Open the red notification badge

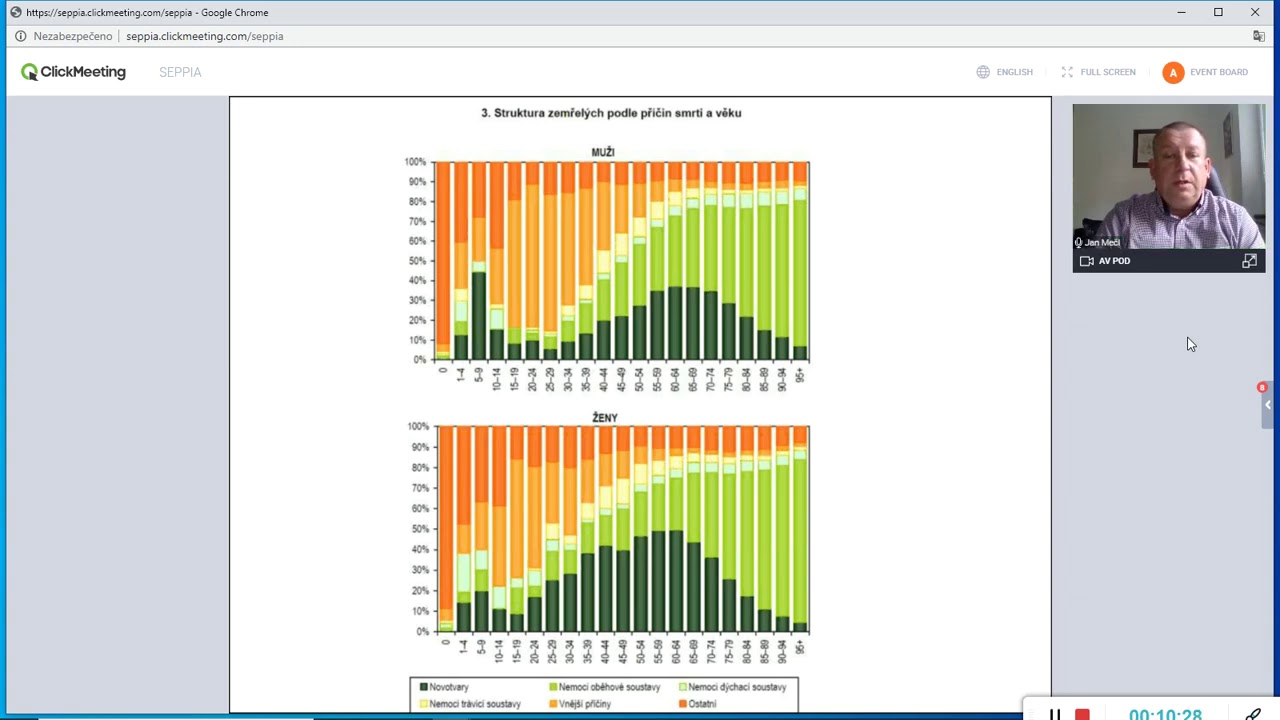pyautogui.click(x=1262, y=387)
